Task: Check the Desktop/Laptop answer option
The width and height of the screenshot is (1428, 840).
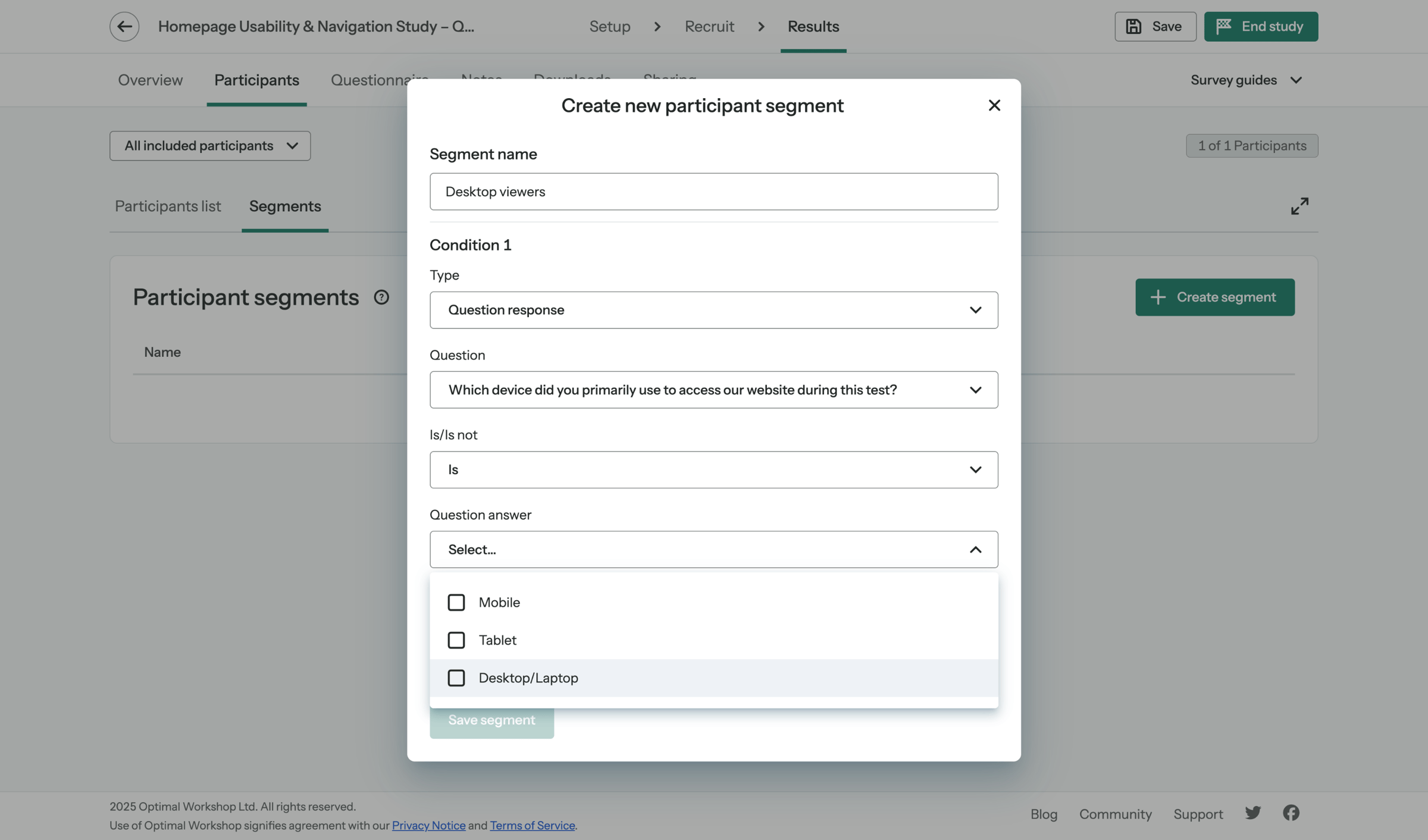Action: click(456, 678)
